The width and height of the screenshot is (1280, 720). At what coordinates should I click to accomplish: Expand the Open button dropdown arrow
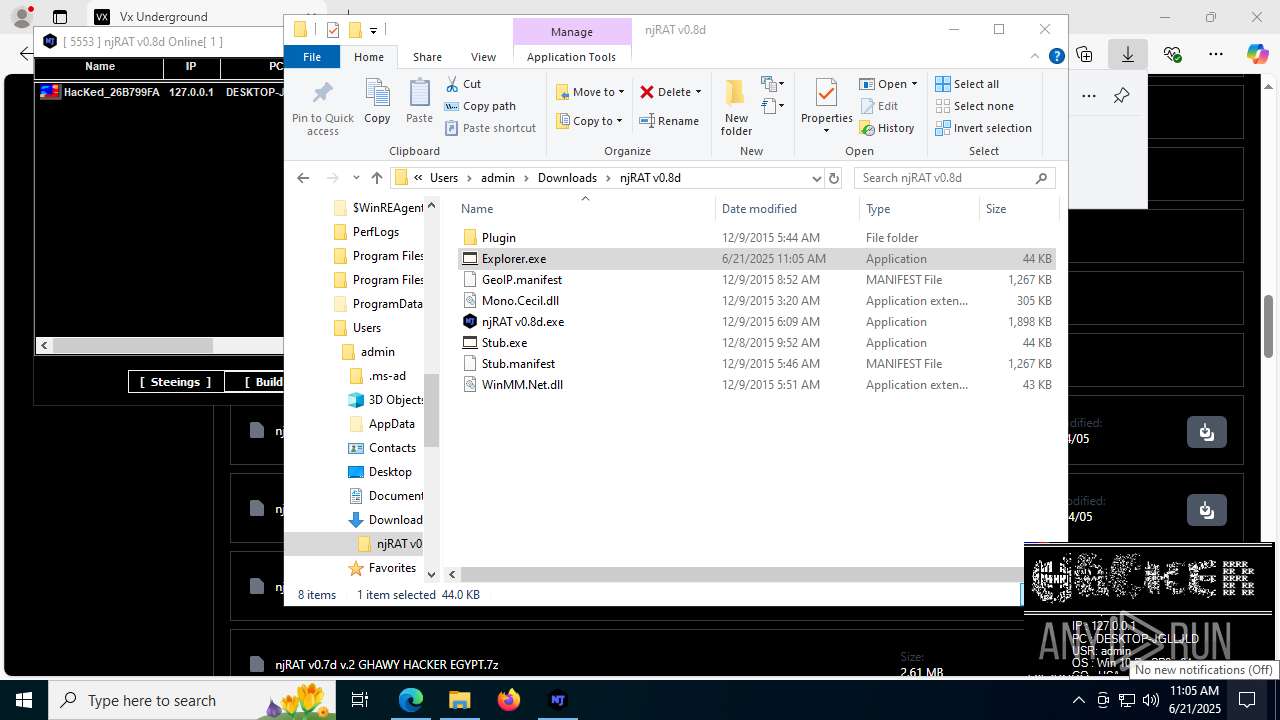914,84
